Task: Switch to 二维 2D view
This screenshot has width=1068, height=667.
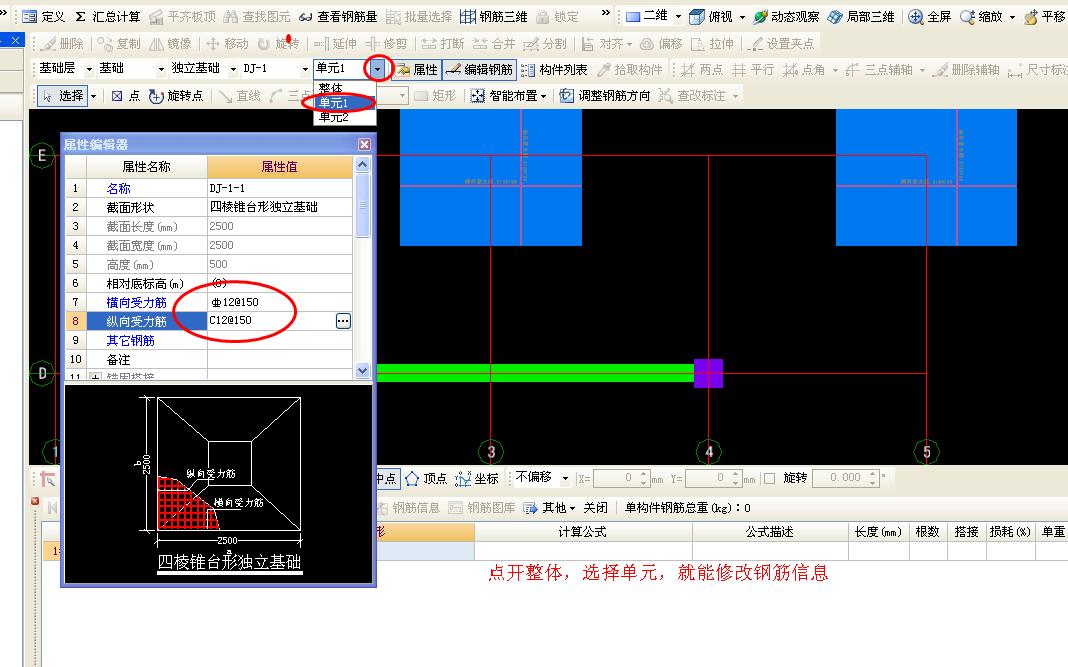Action: point(647,16)
